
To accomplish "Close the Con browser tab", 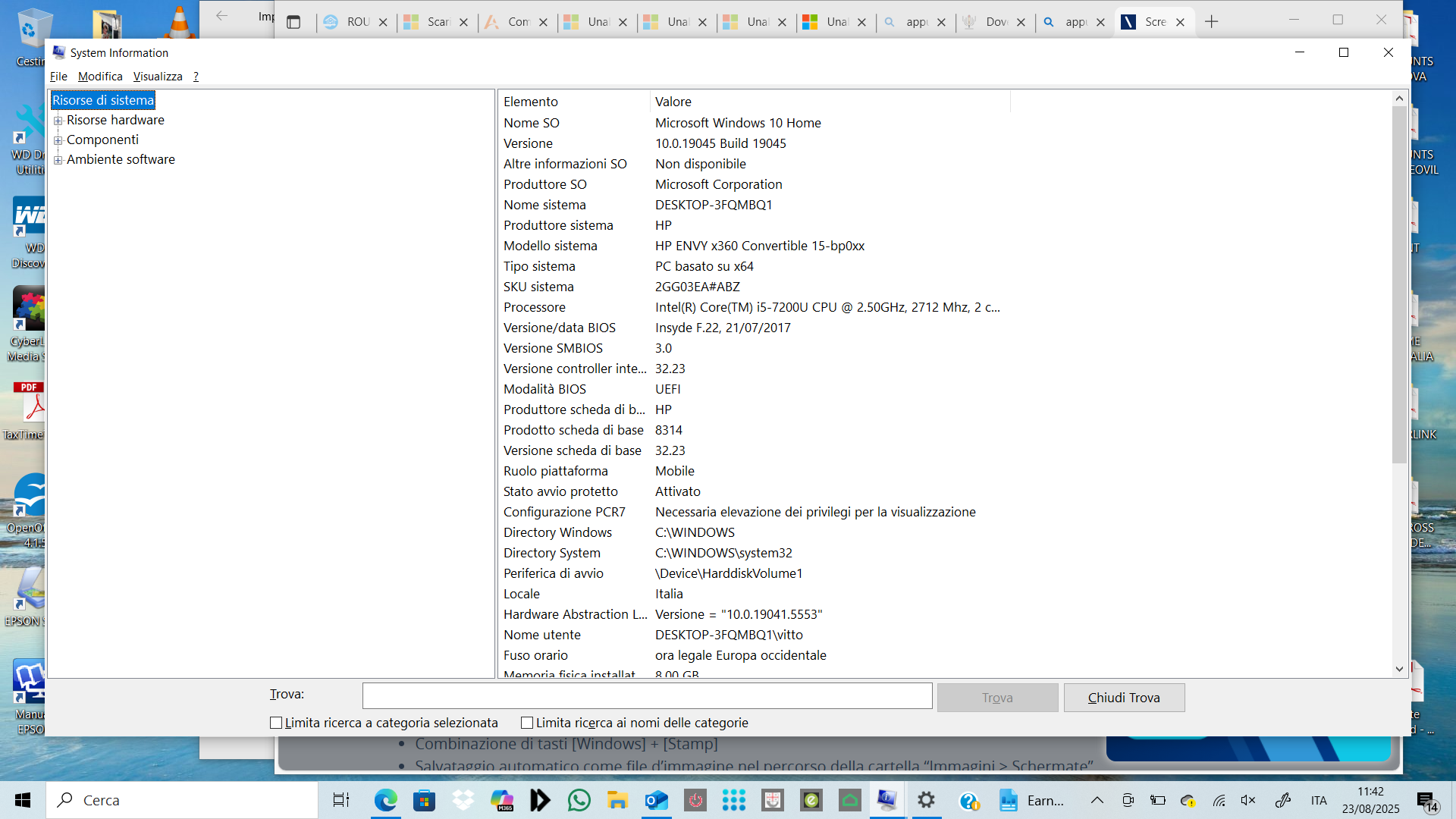I will [543, 23].
